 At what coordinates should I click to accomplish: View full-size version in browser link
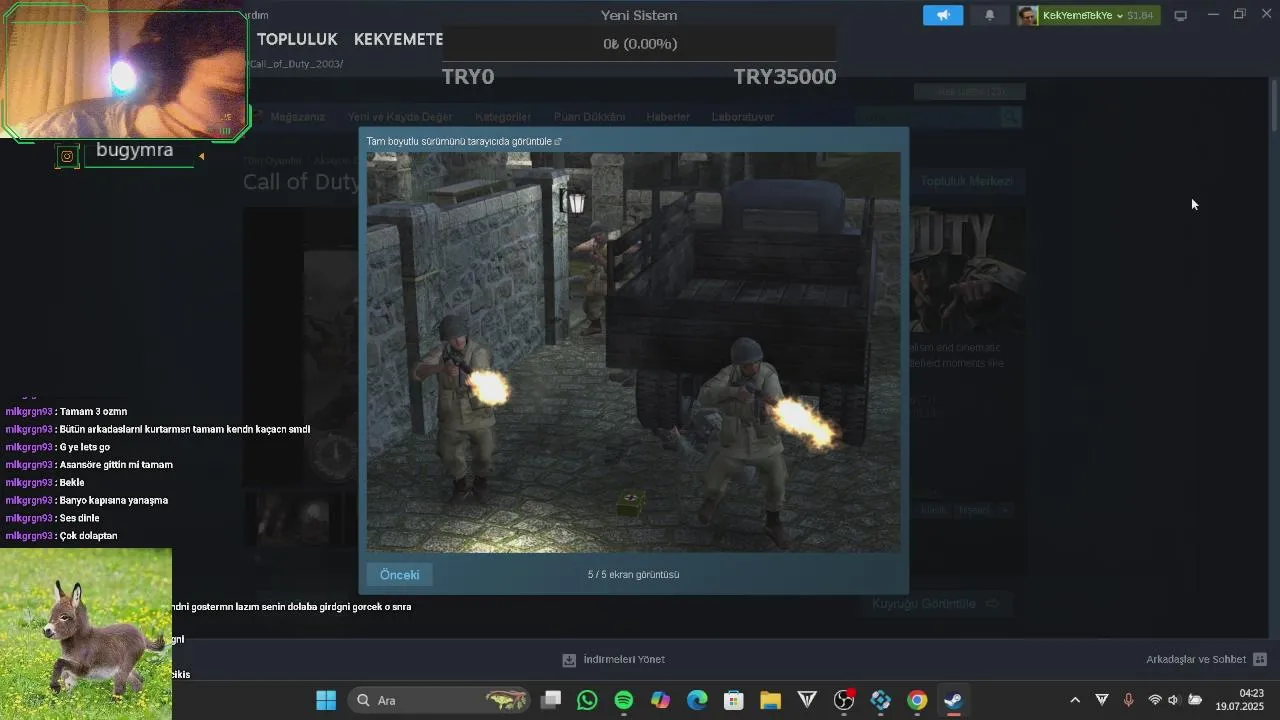tap(464, 141)
